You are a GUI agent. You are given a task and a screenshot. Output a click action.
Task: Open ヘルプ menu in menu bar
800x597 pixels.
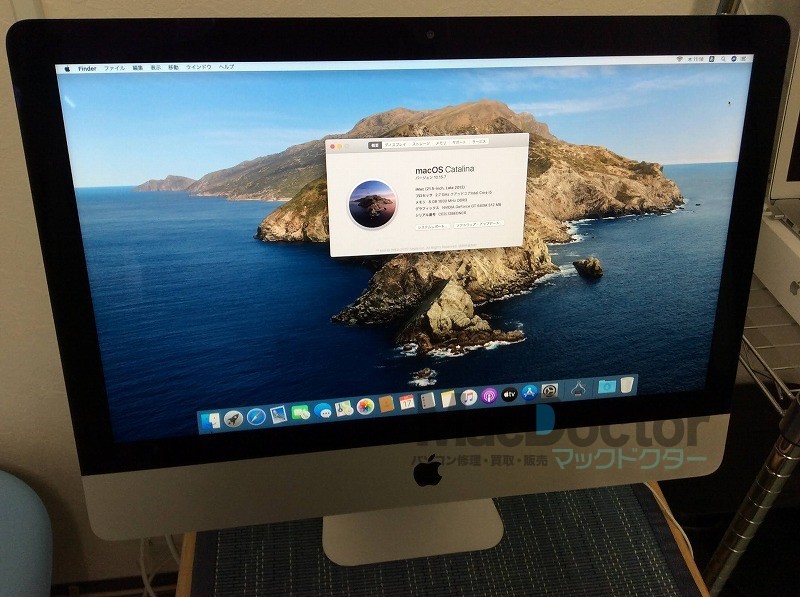(226, 66)
